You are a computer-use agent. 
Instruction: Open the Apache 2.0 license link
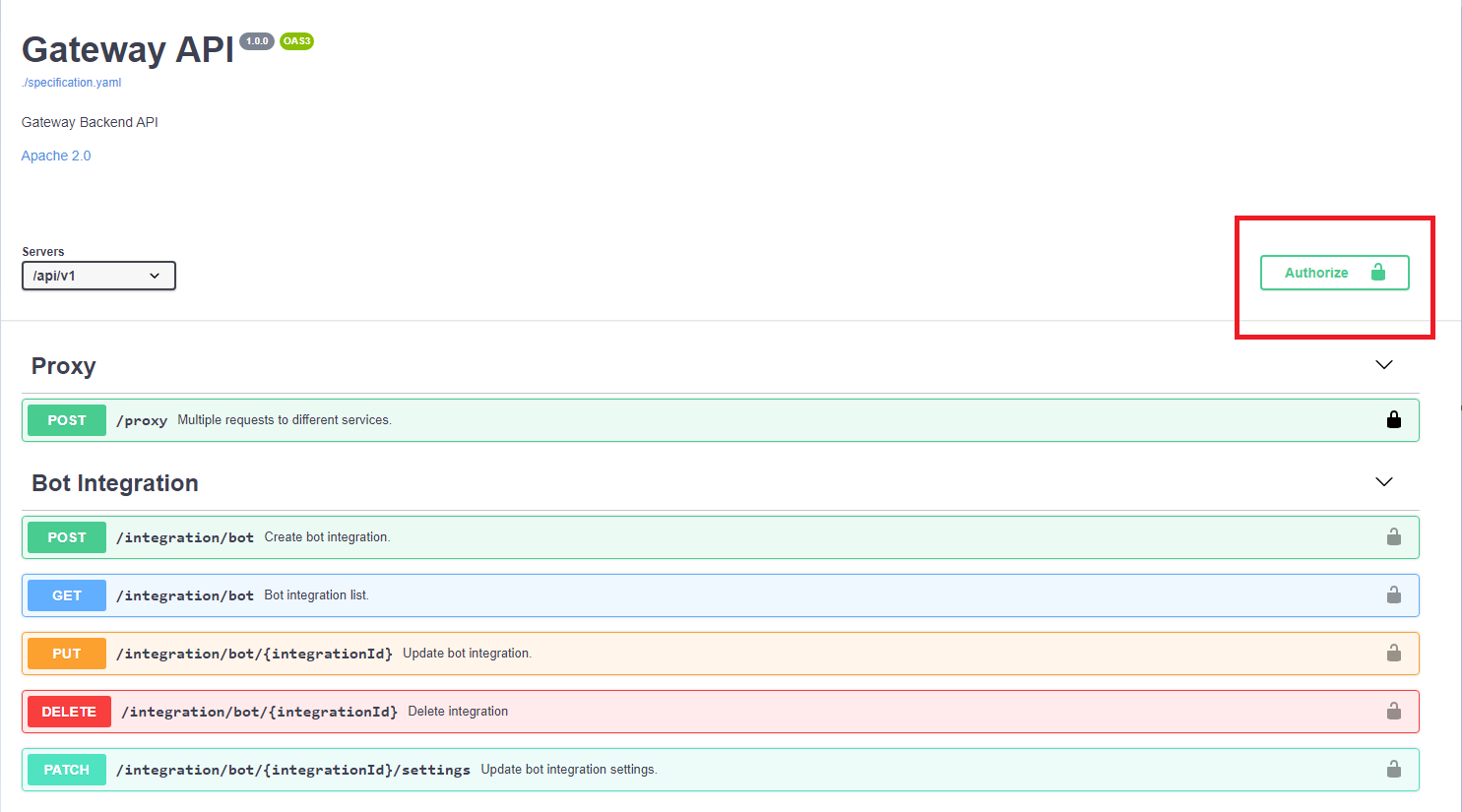click(56, 156)
